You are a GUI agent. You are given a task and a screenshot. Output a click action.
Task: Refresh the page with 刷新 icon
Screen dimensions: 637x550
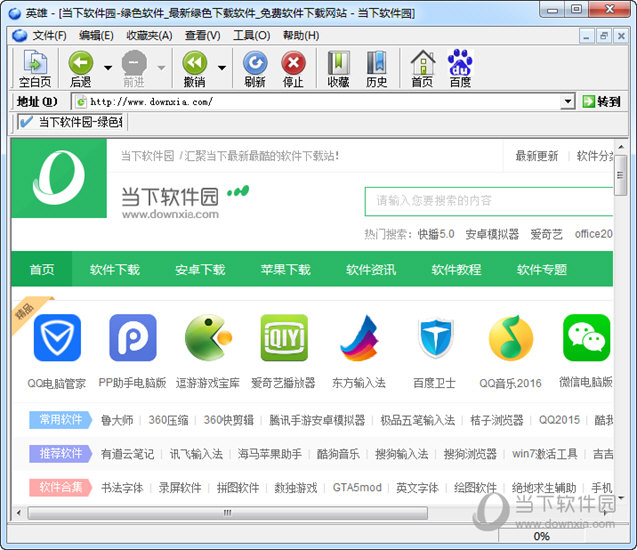(255, 68)
